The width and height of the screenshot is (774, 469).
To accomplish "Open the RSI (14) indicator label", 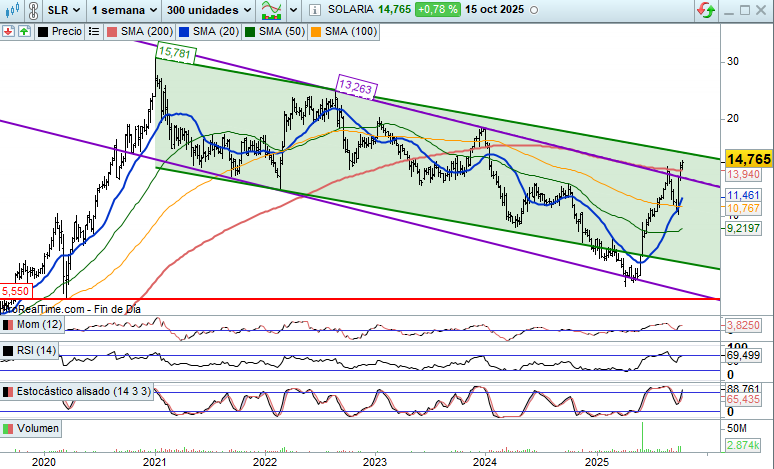I will point(34,351).
